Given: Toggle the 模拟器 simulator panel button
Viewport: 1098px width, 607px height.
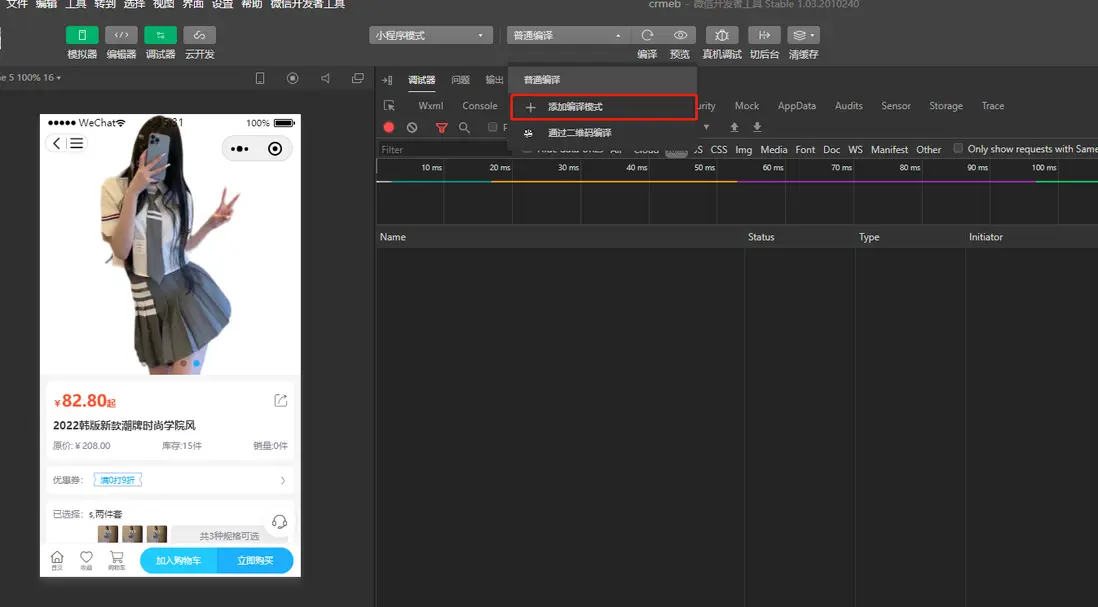Looking at the screenshot, I should coord(82,35).
